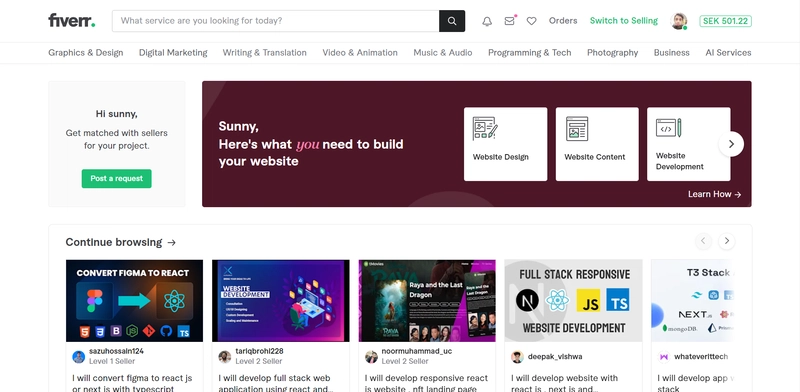
Task: Show next Continue browsing items
Action: pyautogui.click(x=727, y=241)
